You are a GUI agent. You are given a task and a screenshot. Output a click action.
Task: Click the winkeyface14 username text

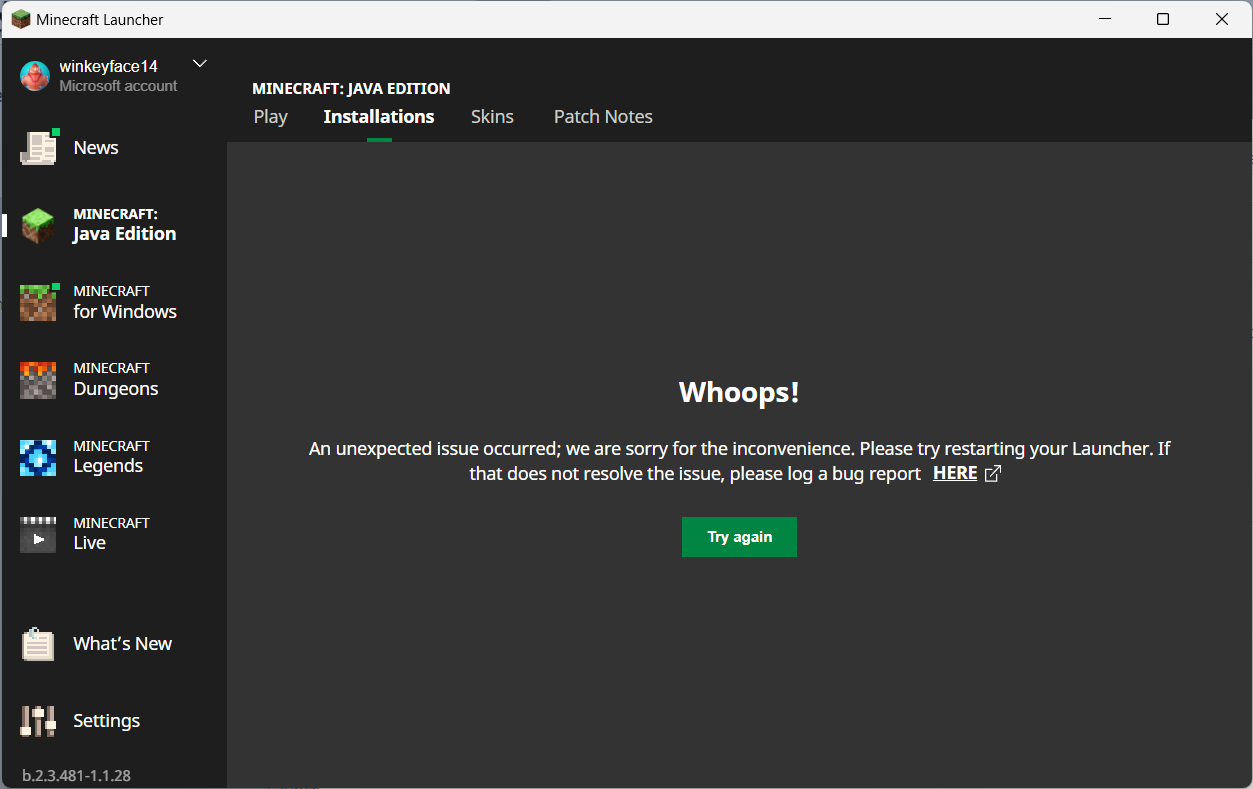pyautogui.click(x=109, y=67)
